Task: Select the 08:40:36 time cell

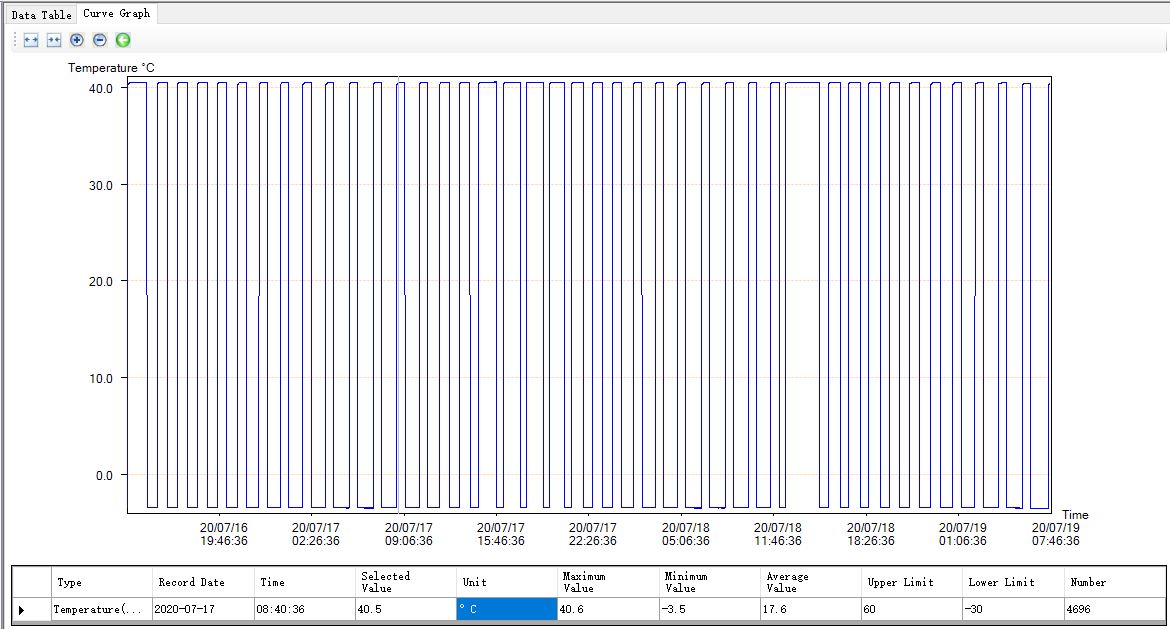Action: [x=304, y=610]
